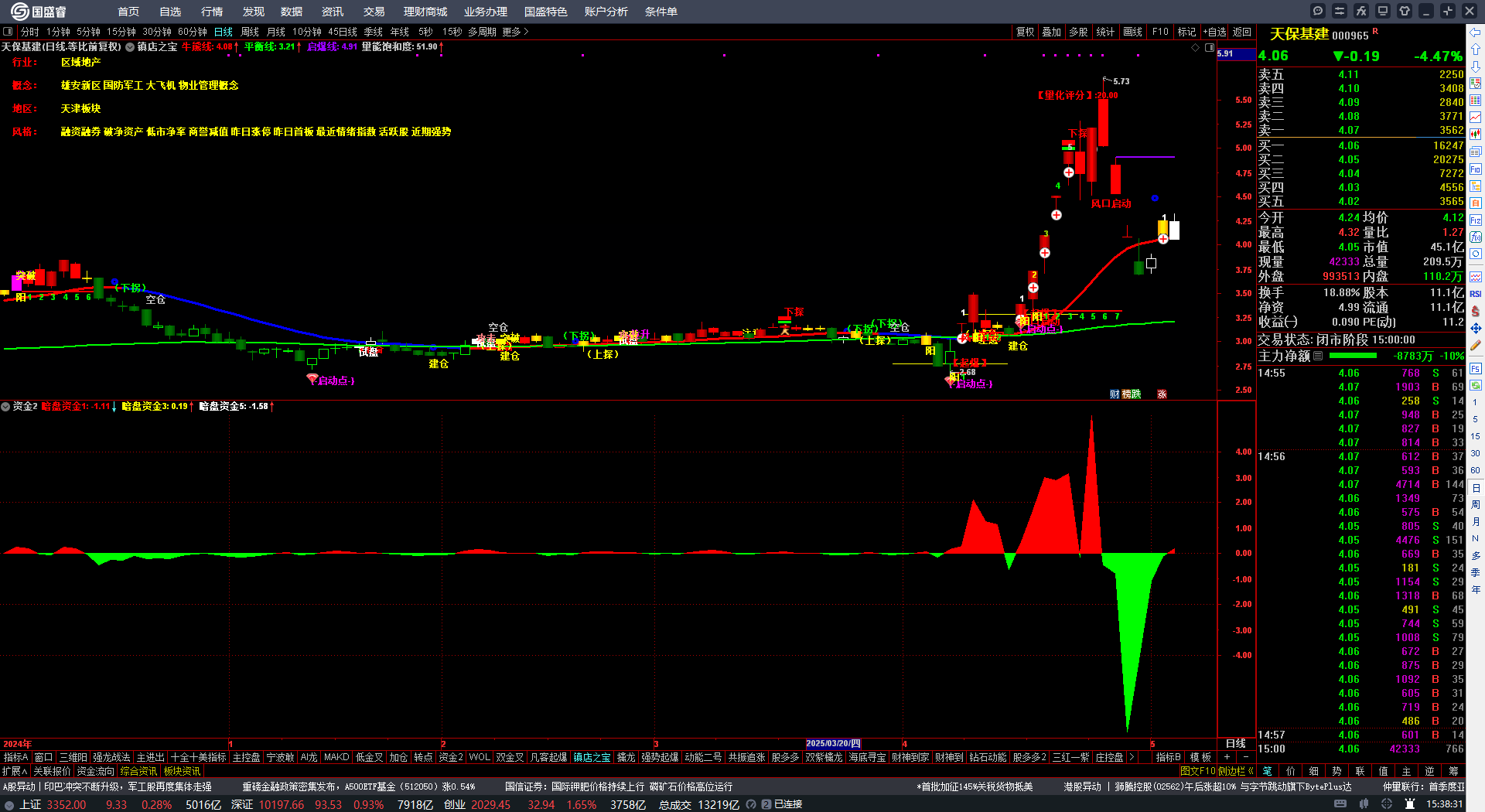Click the +自选 button

[1215, 32]
